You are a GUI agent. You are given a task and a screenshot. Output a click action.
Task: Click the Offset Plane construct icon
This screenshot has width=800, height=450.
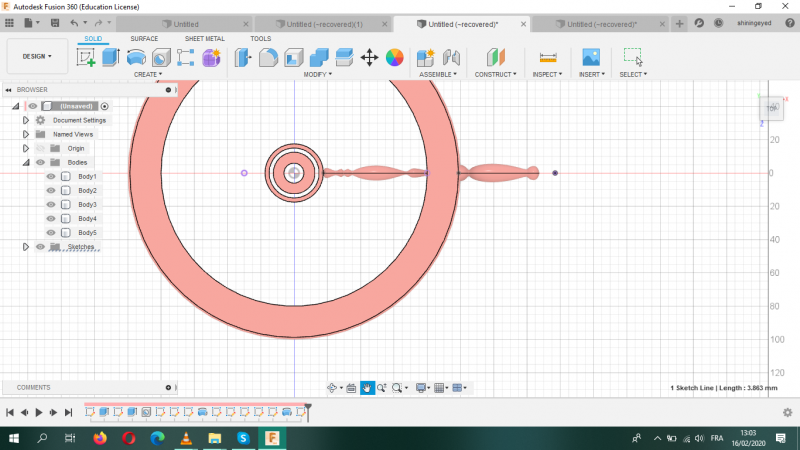coord(496,57)
